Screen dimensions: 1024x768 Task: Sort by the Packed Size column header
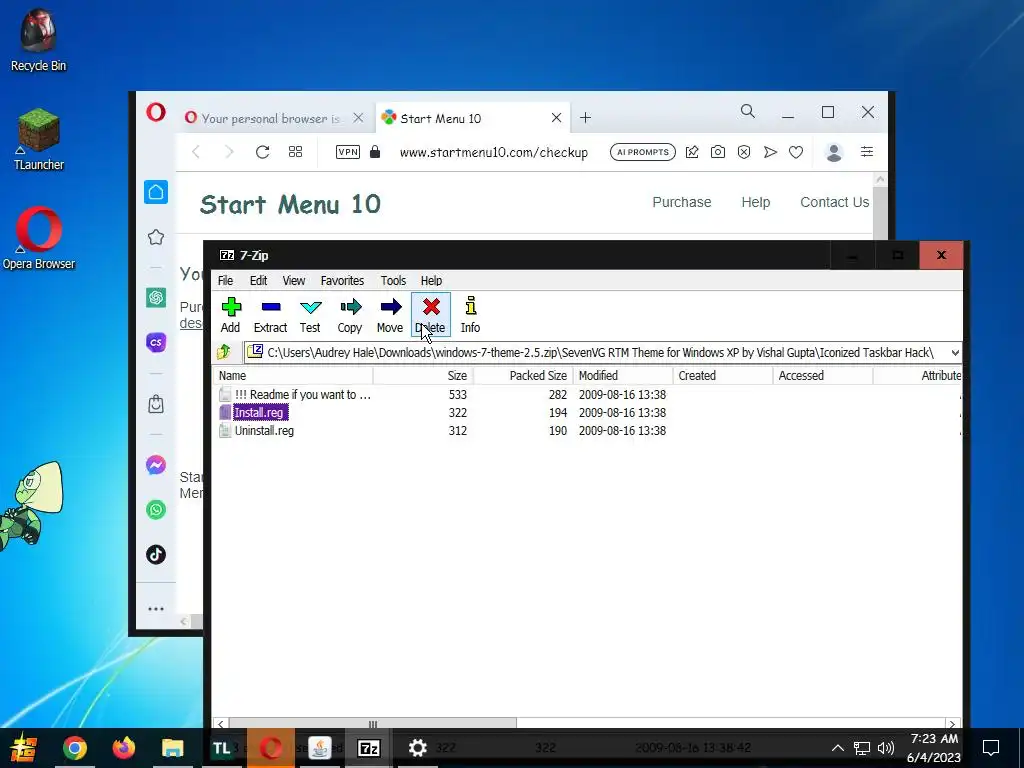pos(523,376)
